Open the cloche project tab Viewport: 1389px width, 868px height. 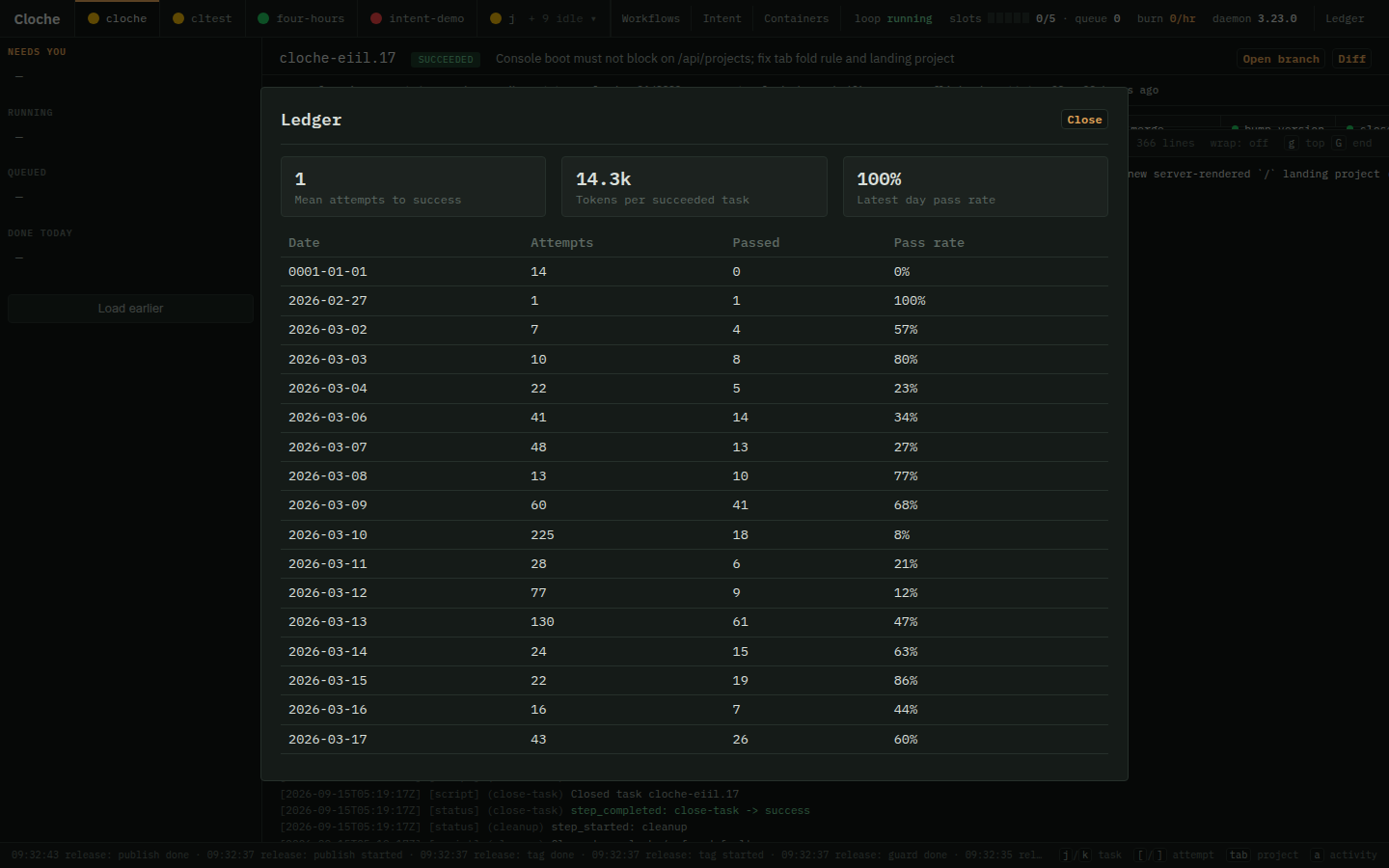pos(118,18)
